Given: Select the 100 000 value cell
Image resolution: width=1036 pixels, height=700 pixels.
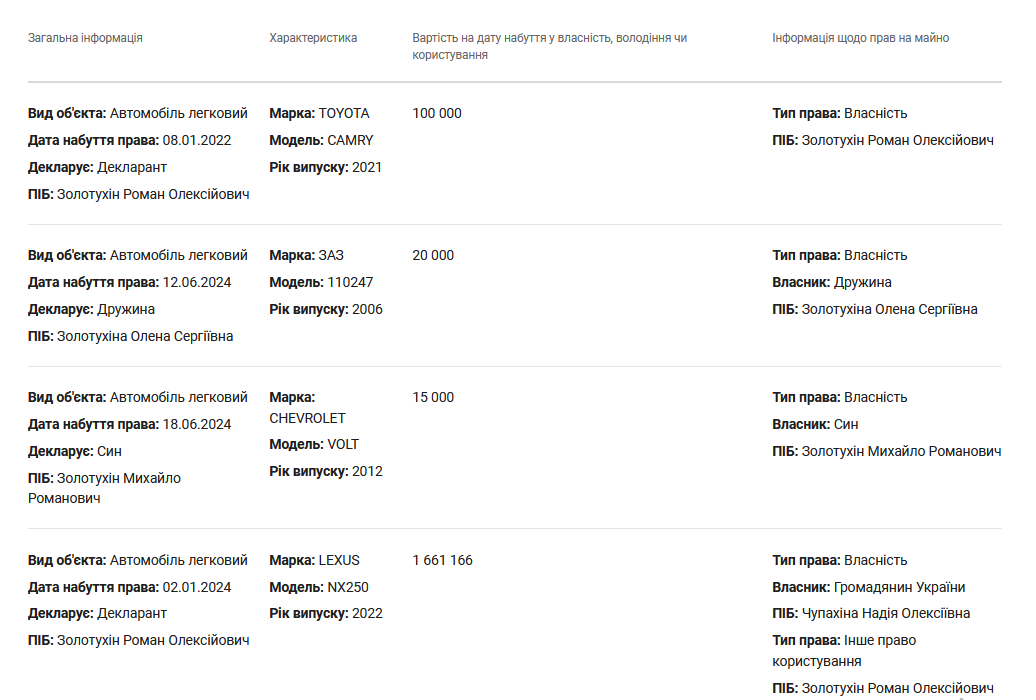Looking at the screenshot, I should pos(437,113).
